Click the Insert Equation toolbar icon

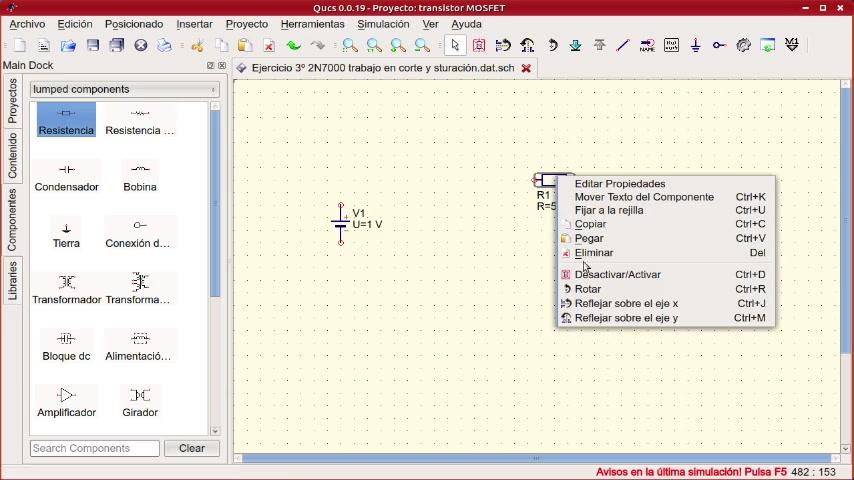click(x=671, y=45)
